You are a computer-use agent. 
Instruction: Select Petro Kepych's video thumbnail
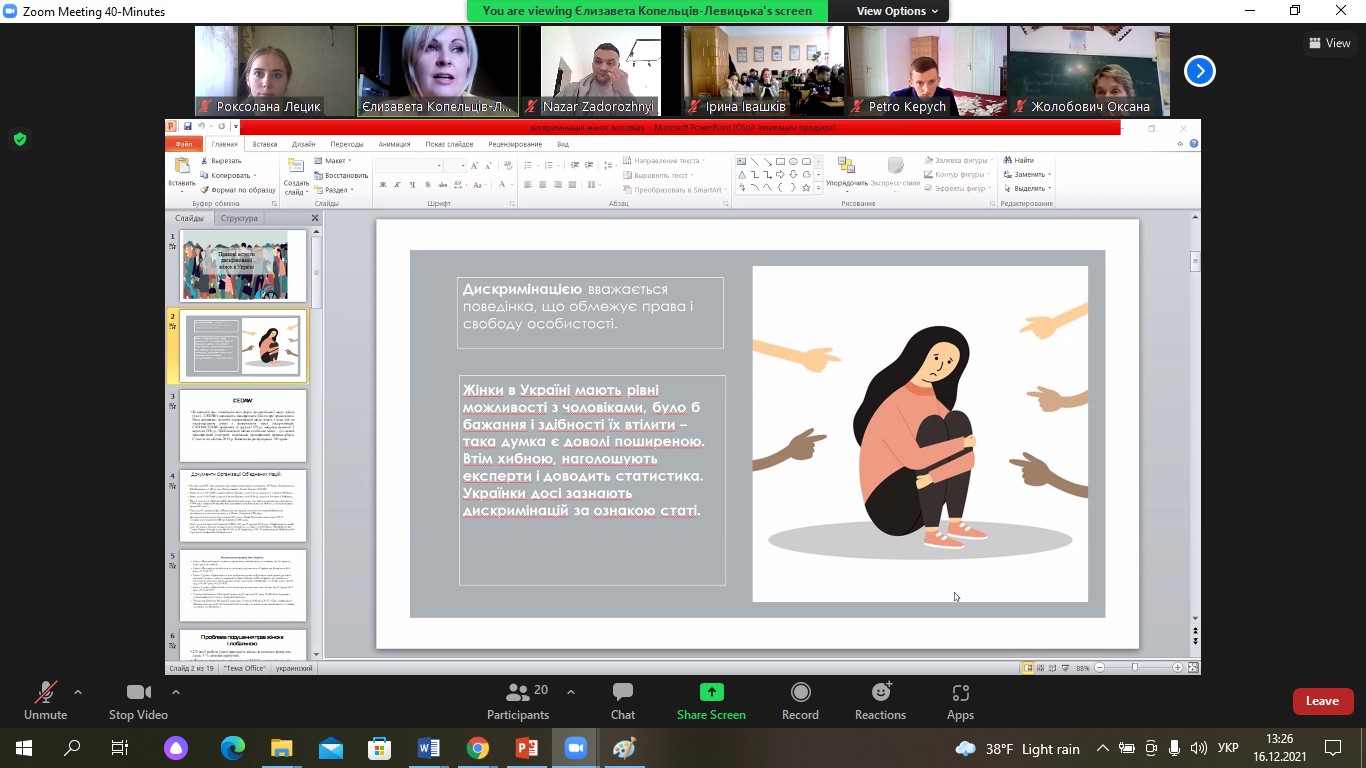pyautogui.click(x=925, y=71)
